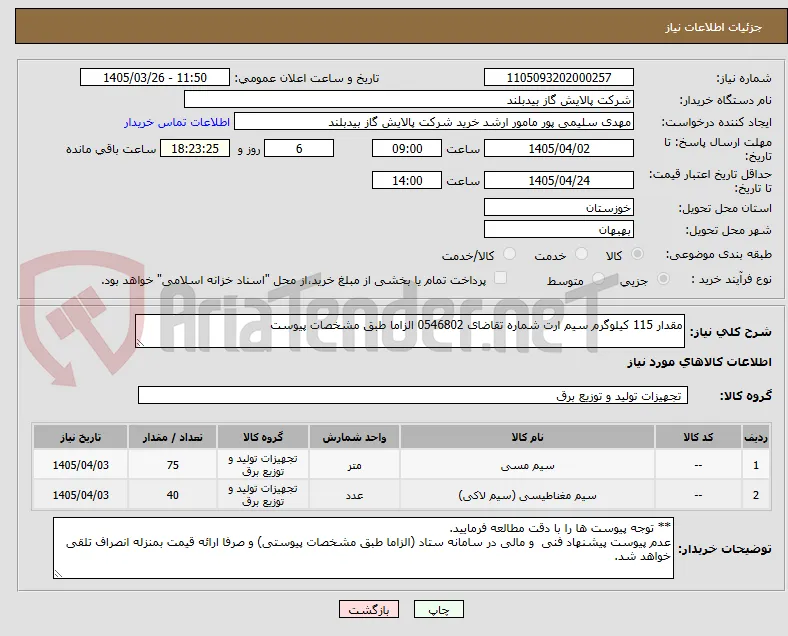The width and height of the screenshot is (788, 636).
Task: Click the ردیف column header
Action: (x=755, y=437)
